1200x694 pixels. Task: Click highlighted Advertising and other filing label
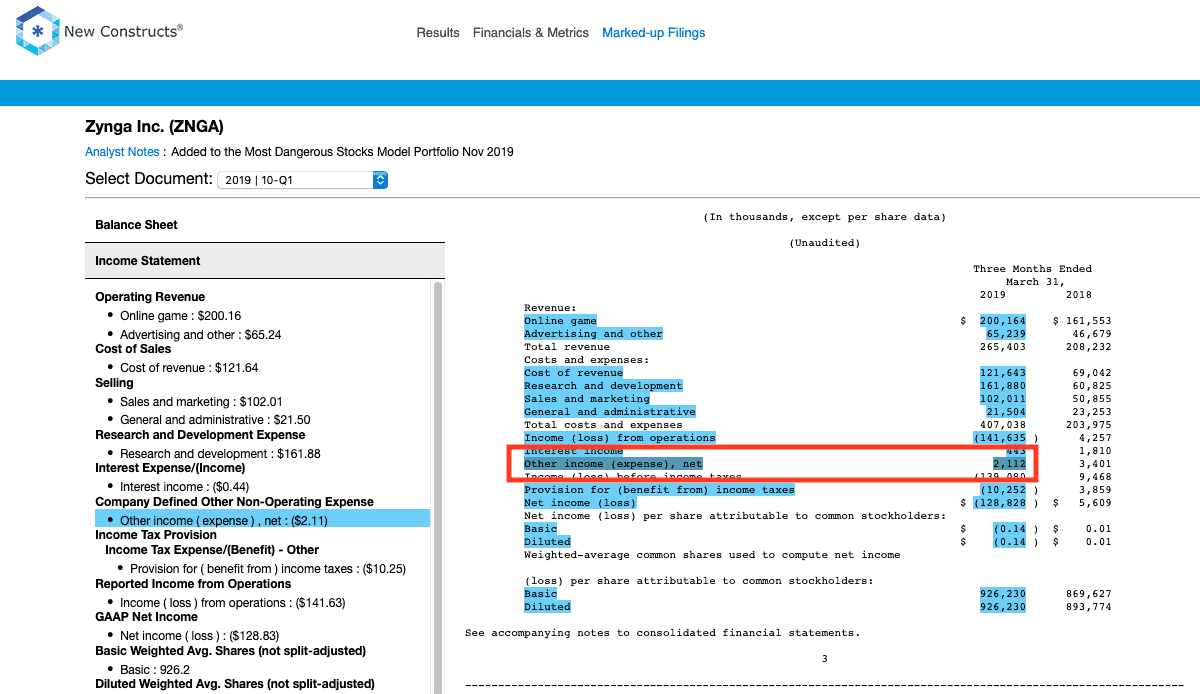(x=593, y=334)
